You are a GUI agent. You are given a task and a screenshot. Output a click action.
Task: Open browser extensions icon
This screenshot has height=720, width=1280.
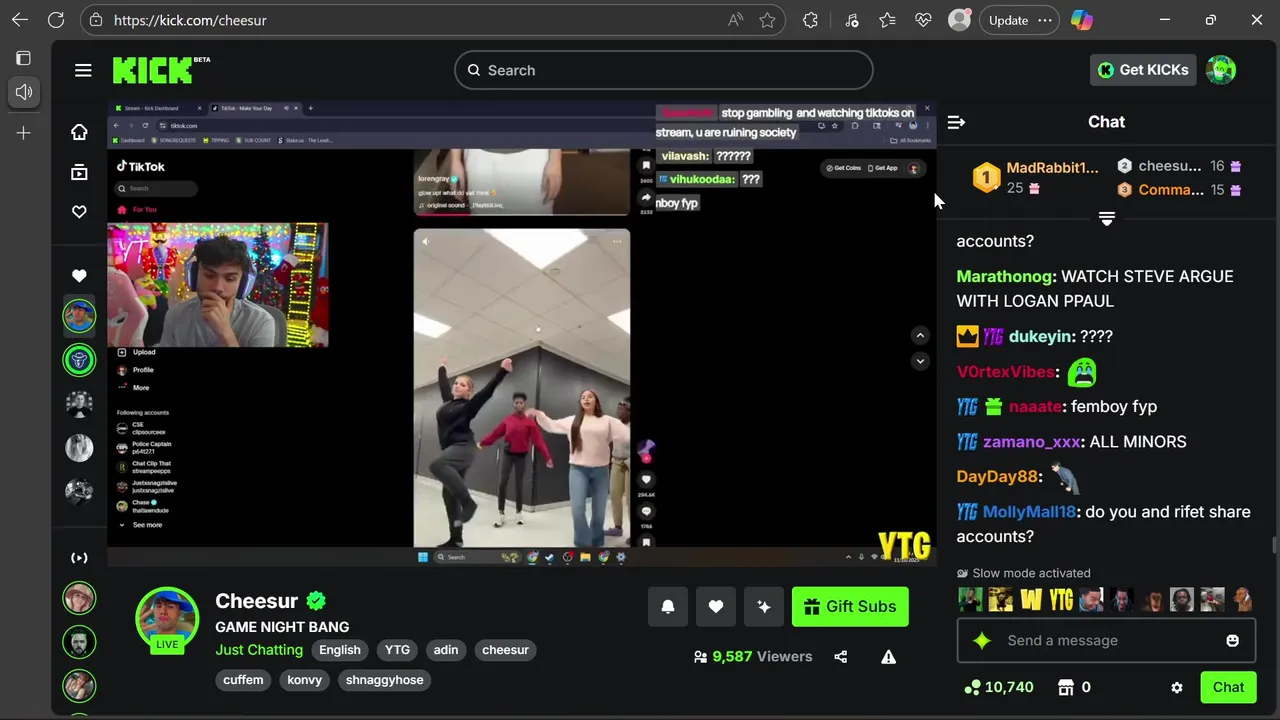810,20
